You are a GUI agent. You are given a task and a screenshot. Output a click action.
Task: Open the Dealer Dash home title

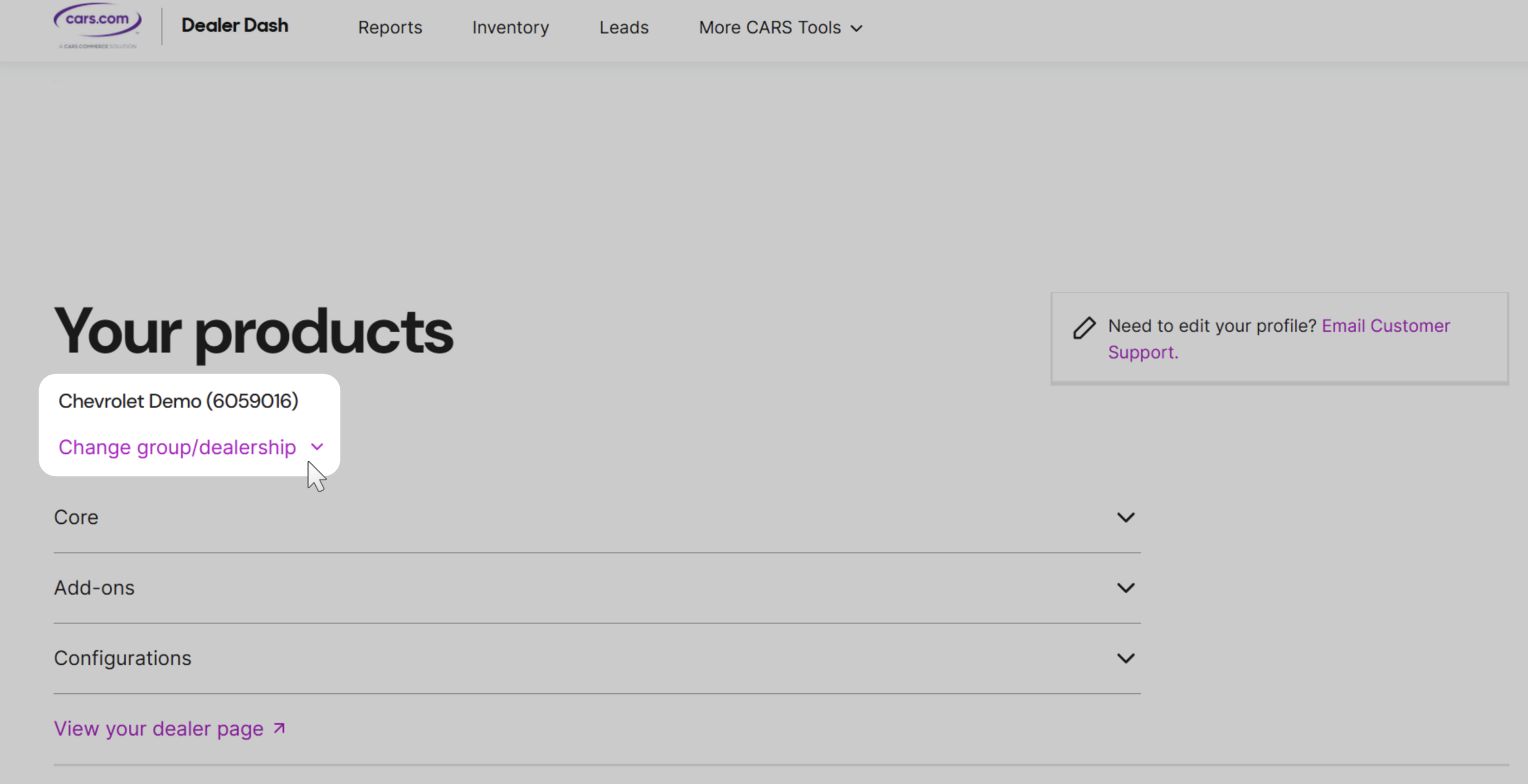(x=235, y=26)
